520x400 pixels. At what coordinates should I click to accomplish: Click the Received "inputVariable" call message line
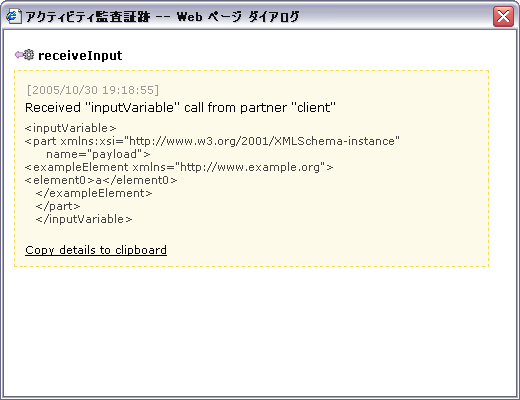(x=180, y=108)
